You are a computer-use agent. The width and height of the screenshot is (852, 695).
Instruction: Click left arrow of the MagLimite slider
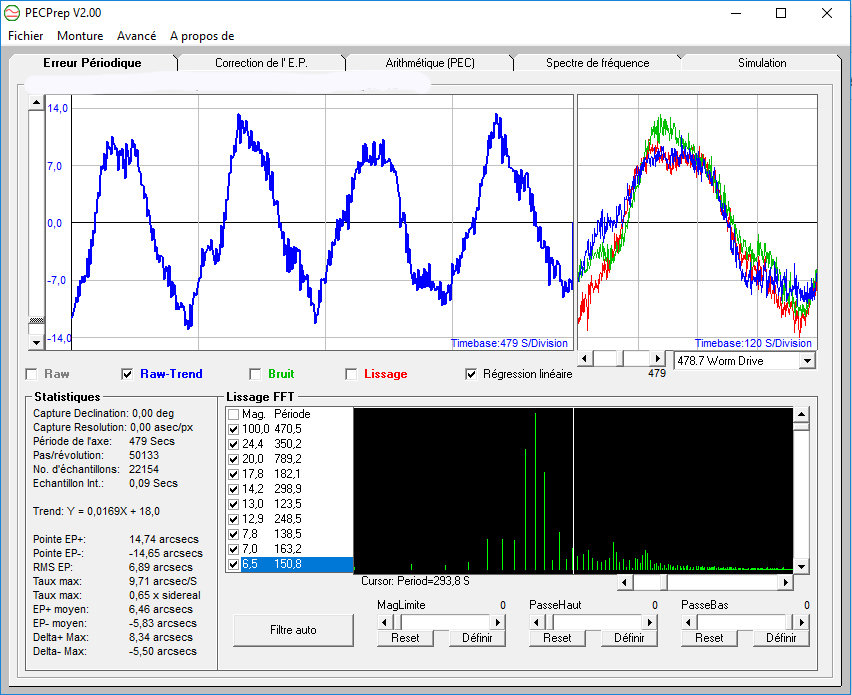[385, 621]
